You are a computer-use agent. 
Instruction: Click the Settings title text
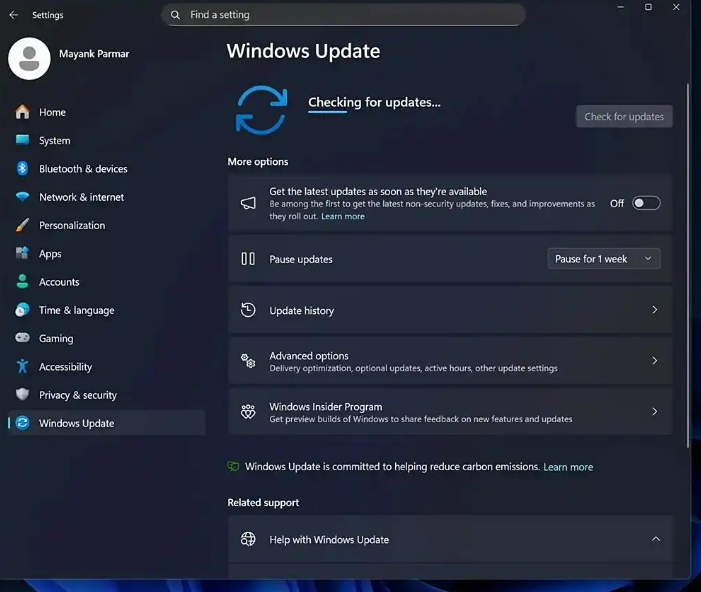tap(48, 15)
